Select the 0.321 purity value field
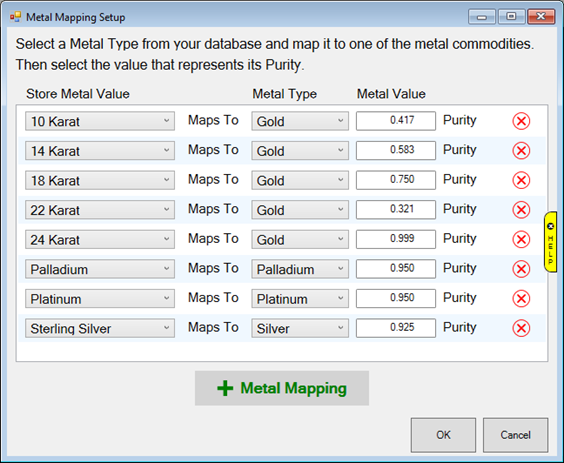This screenshot has width=564, height=463. [x=396, y=210]
